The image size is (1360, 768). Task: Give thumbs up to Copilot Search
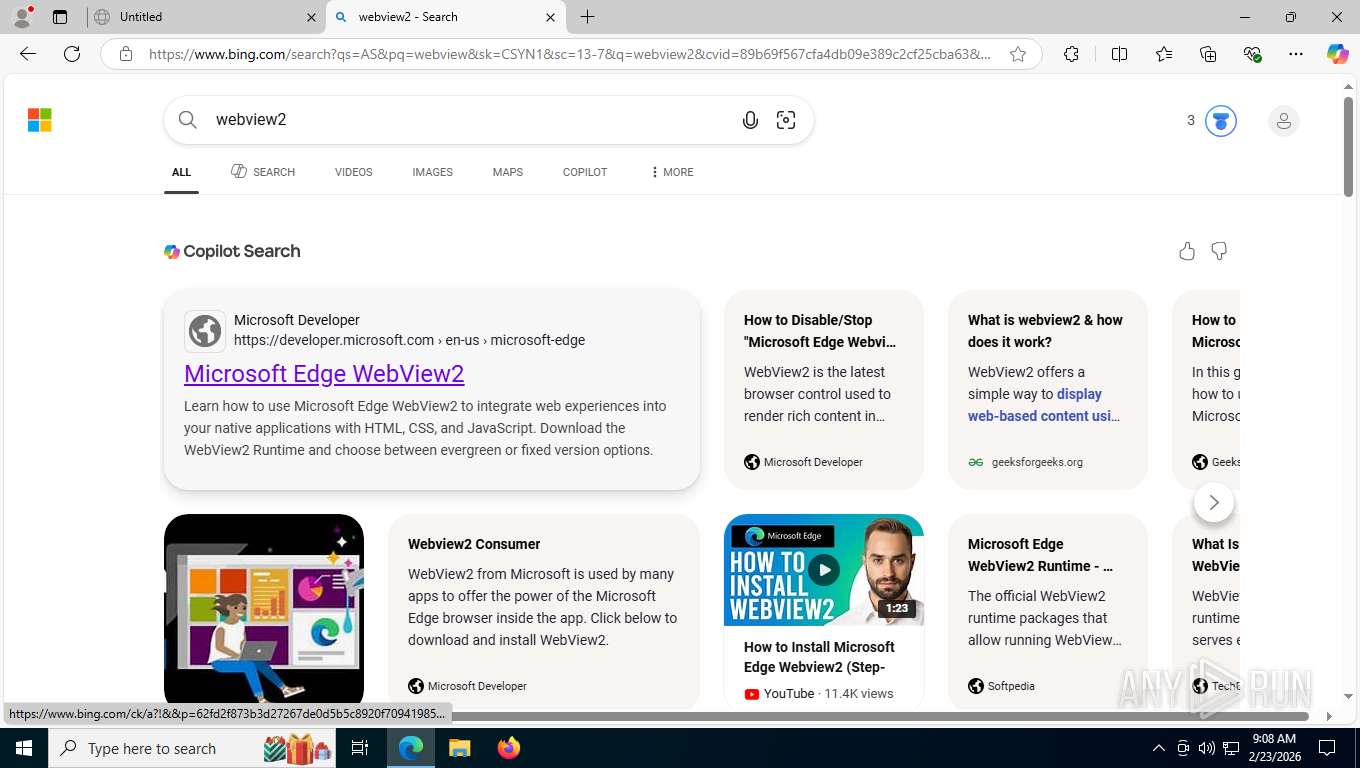pyautogui.click(x=1187, y=251)
